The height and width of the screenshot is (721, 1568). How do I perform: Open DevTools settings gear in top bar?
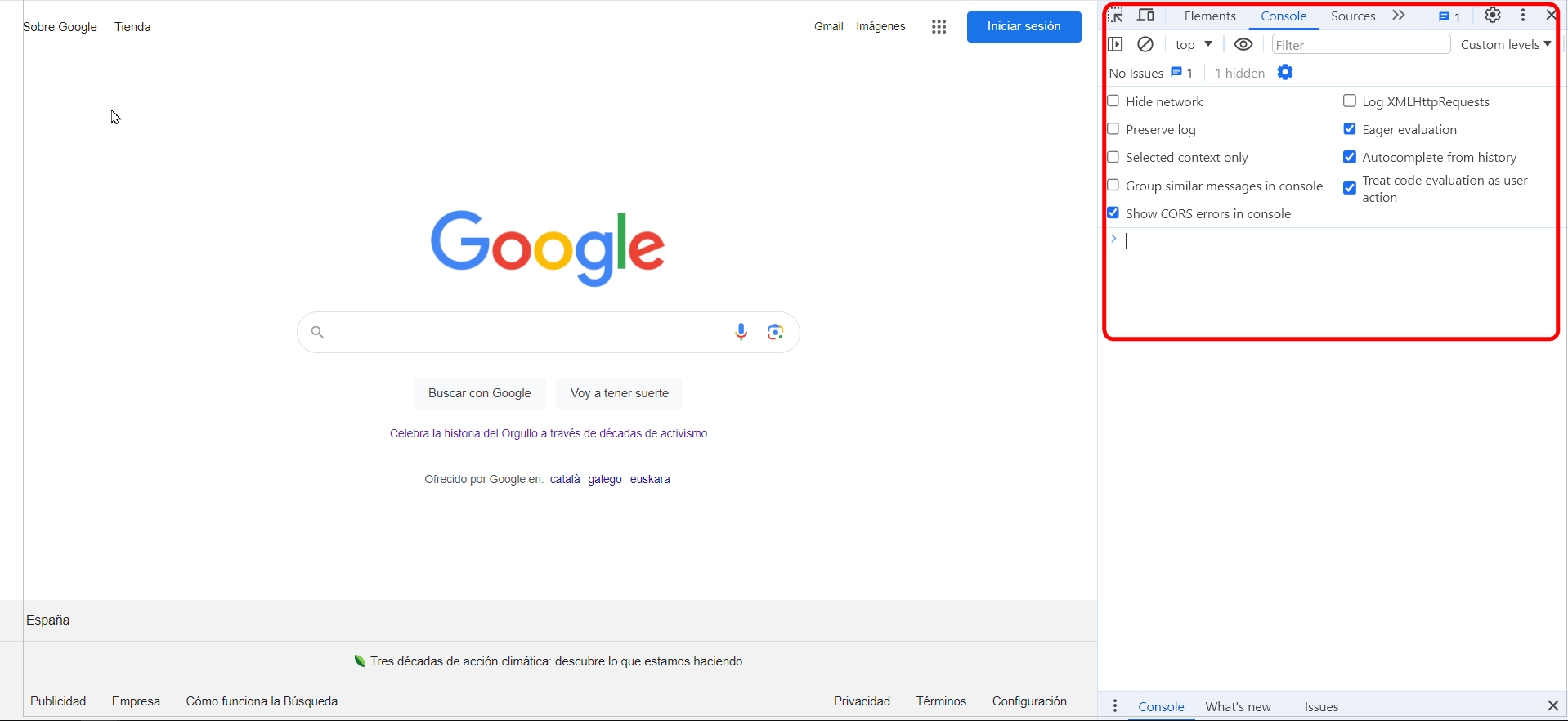pos(1492,16)
